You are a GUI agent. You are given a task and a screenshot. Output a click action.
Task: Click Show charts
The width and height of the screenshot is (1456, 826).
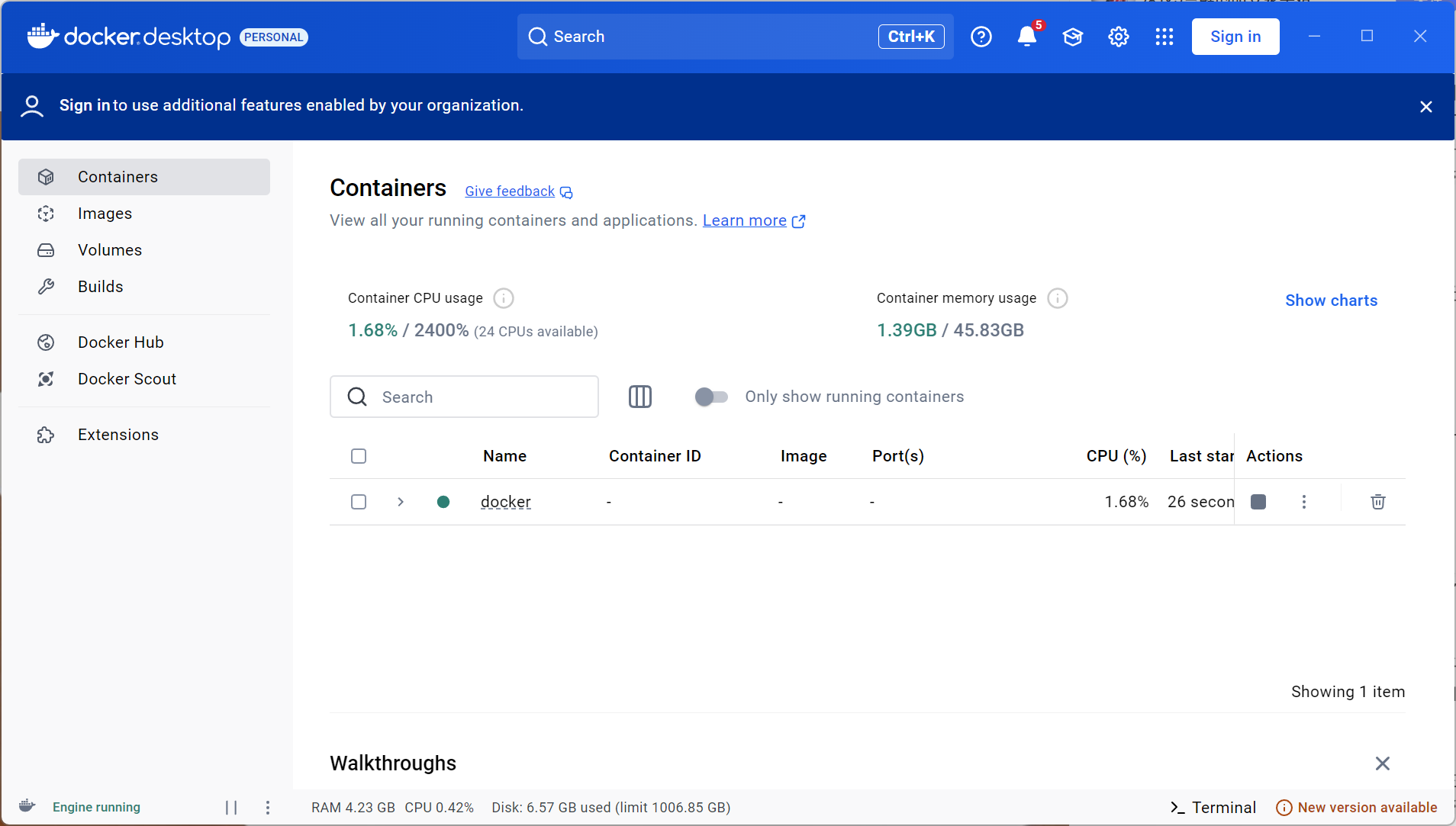[1331, 301]
